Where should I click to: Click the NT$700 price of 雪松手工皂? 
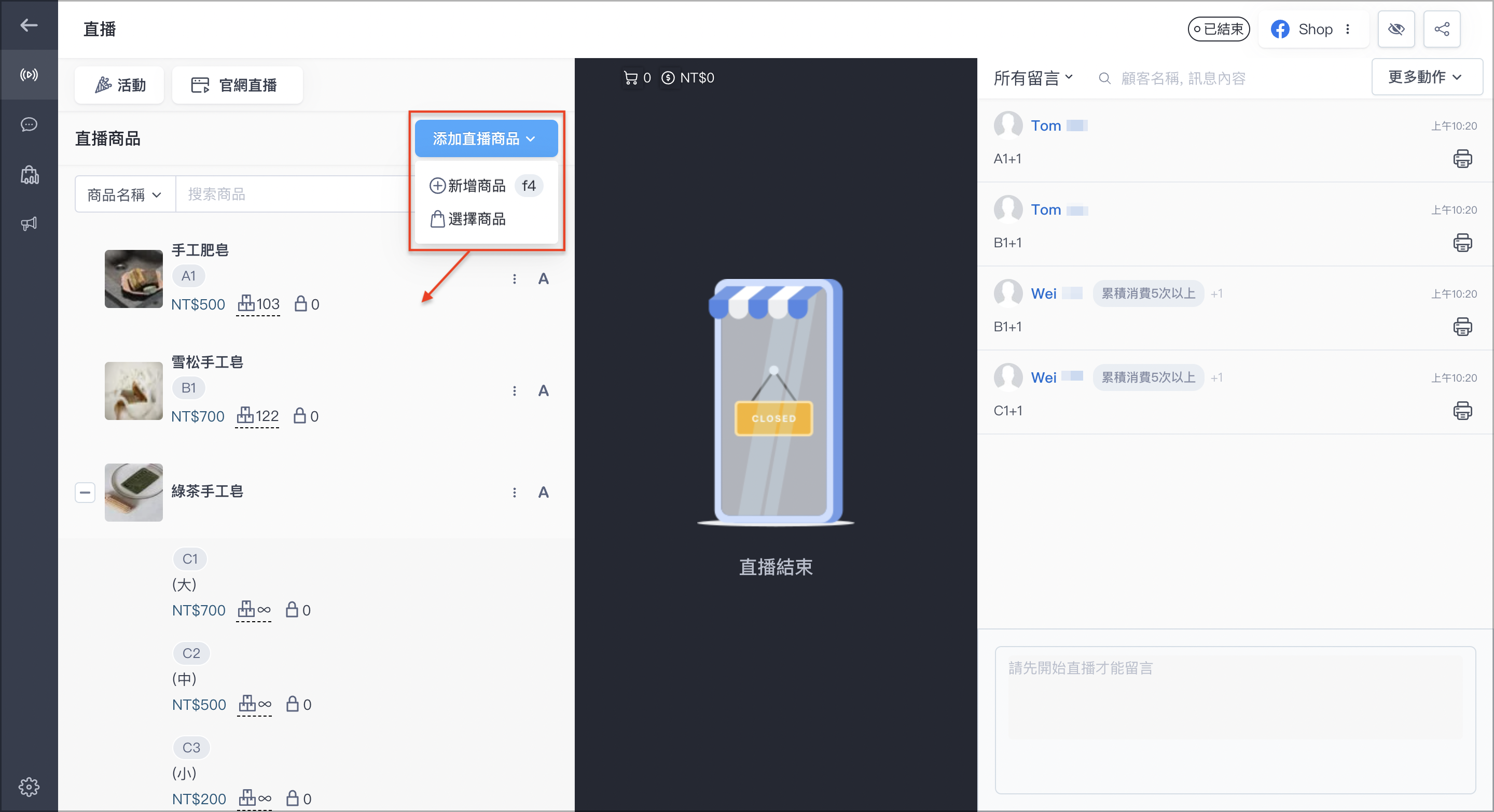198,416
